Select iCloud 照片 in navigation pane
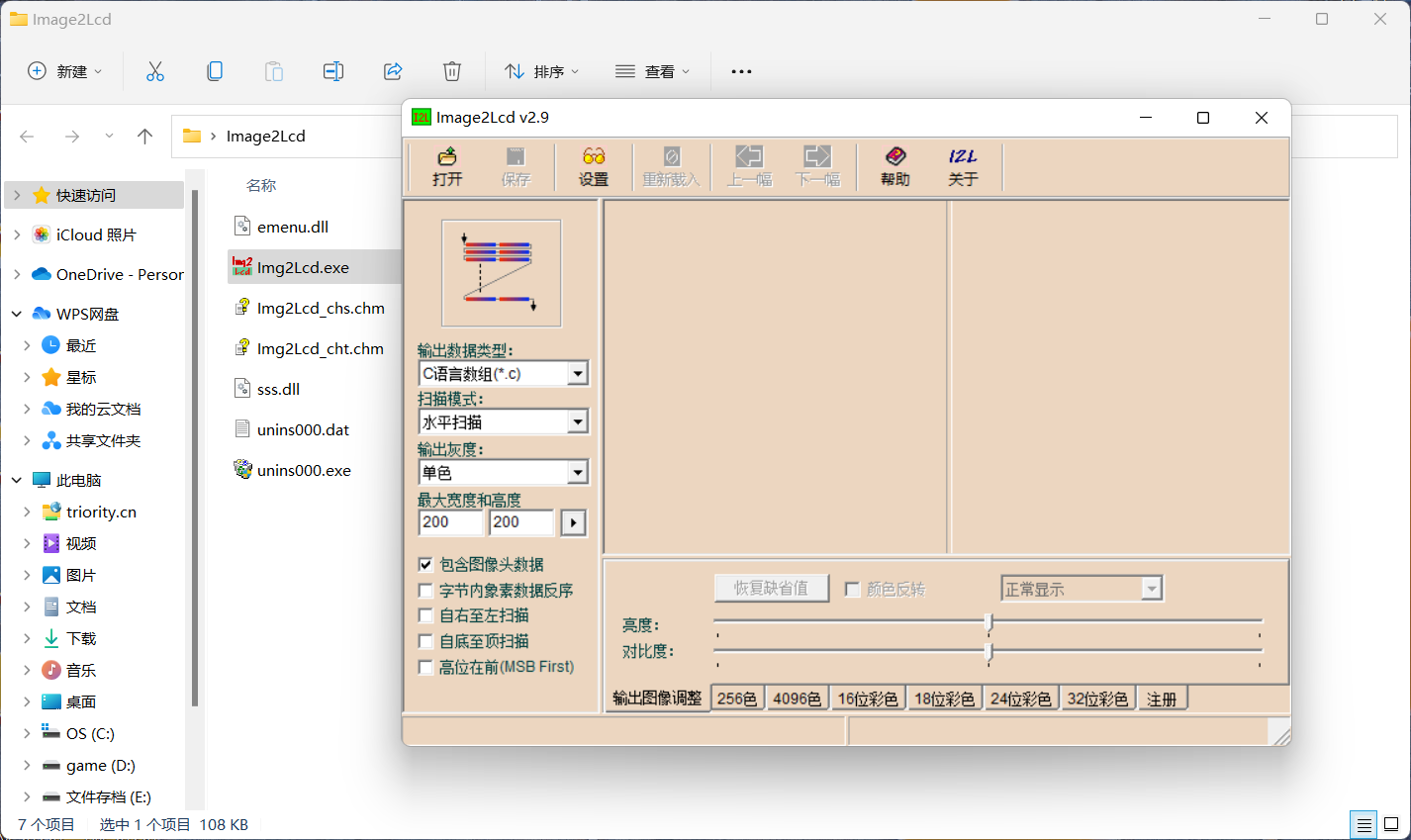 [96, 234]
